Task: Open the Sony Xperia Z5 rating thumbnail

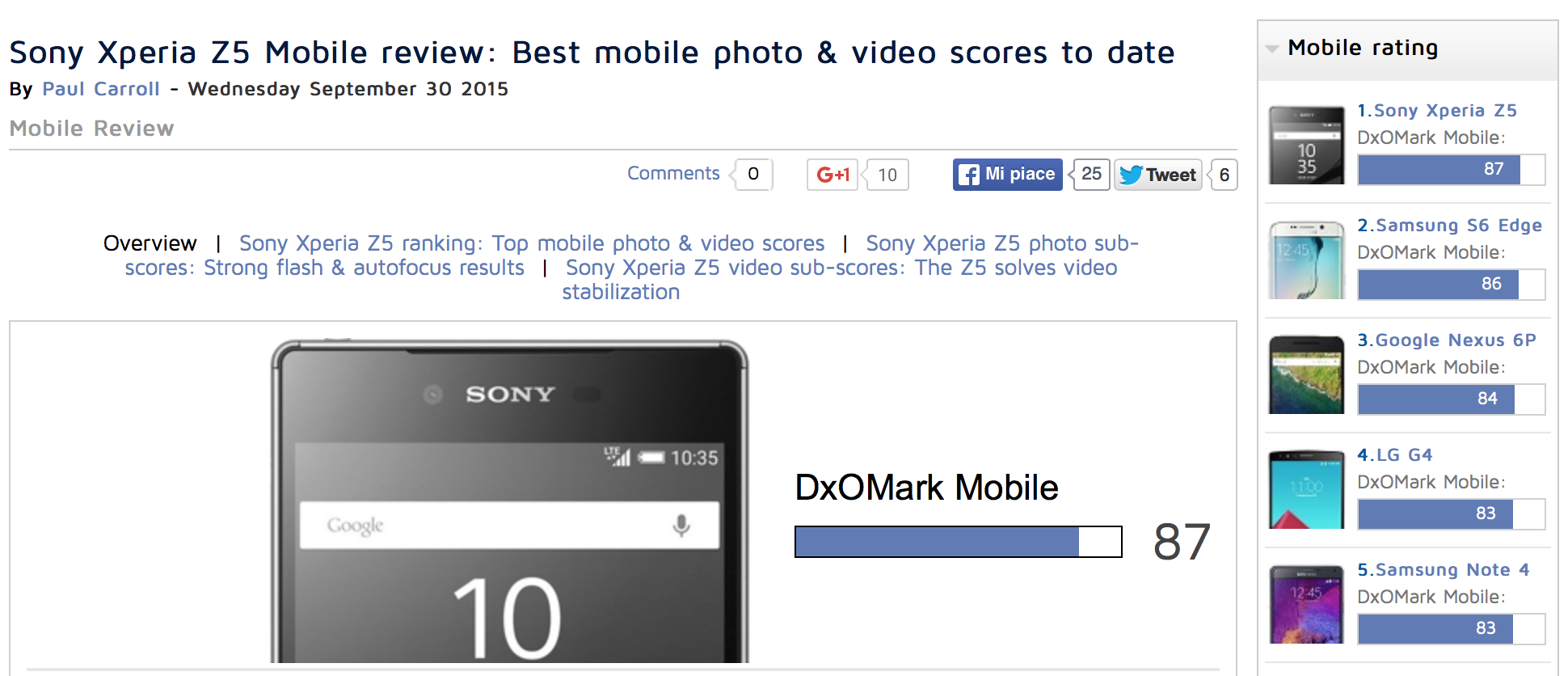Action: [x=1306, y=146]
